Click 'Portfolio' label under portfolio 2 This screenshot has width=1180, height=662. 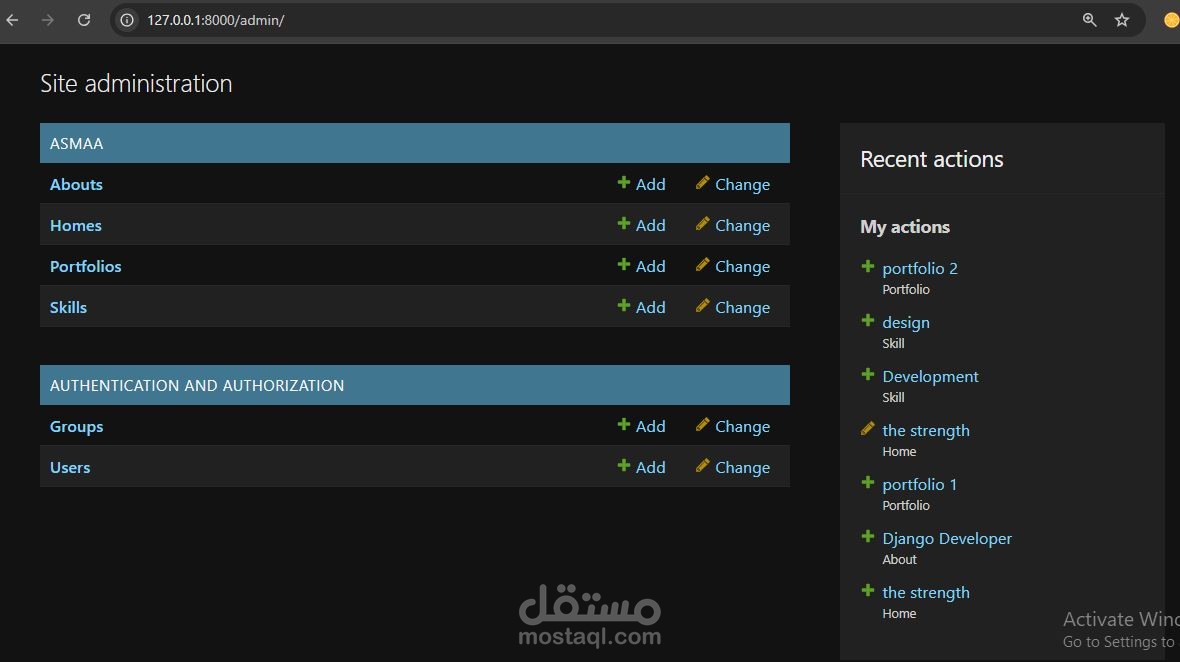906,290
